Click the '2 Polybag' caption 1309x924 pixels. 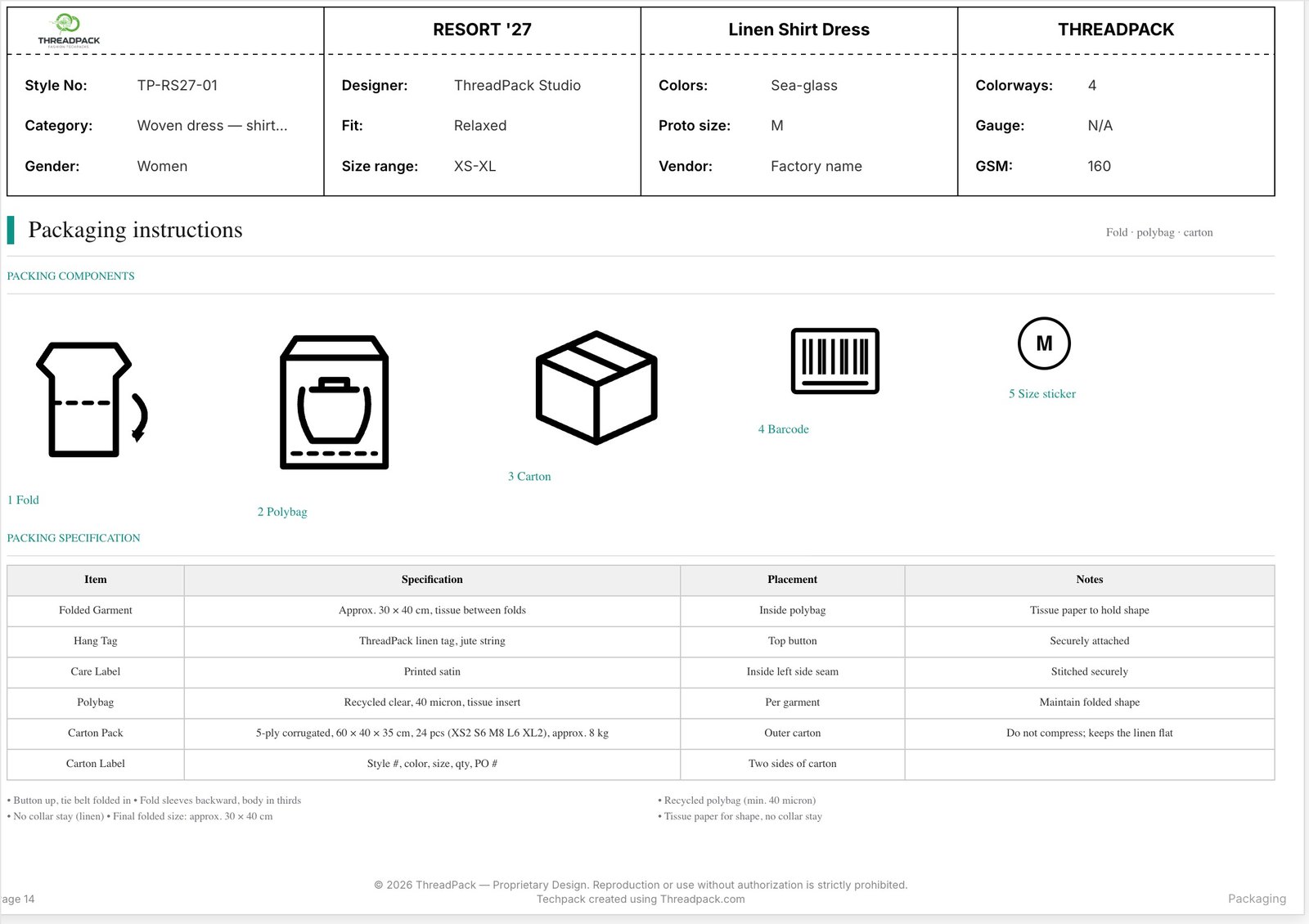[x=282, y=512]
